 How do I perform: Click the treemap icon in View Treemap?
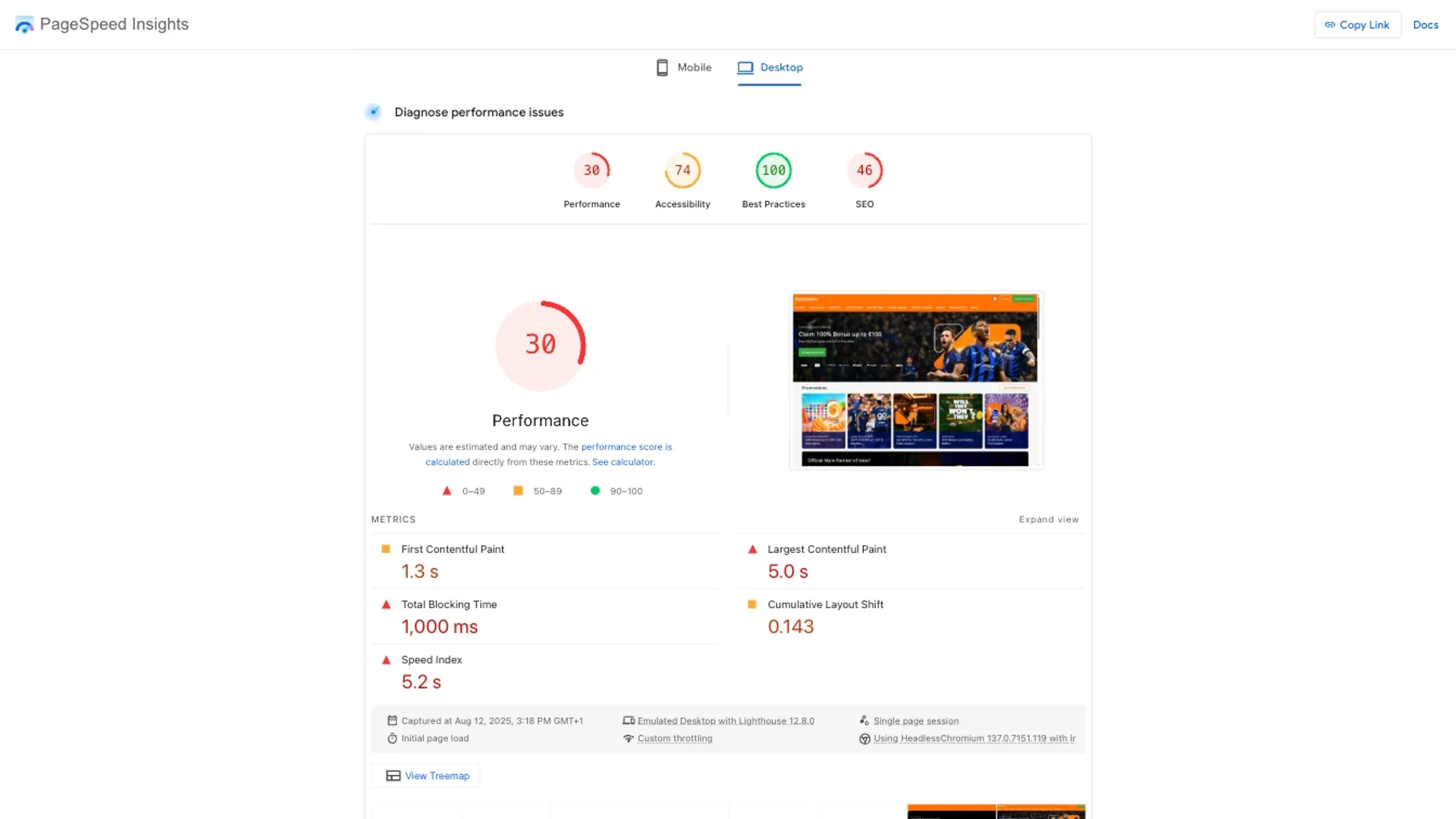click(394, 776)
